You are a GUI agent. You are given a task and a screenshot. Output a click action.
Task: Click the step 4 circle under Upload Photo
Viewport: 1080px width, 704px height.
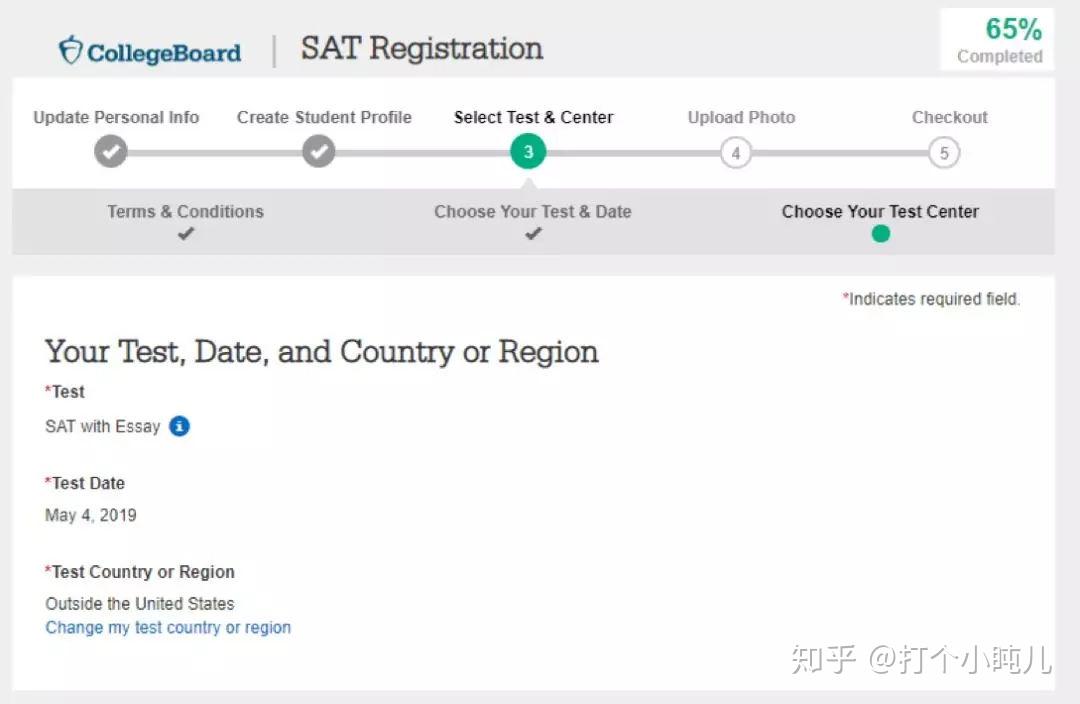click(x=735, y=152)
